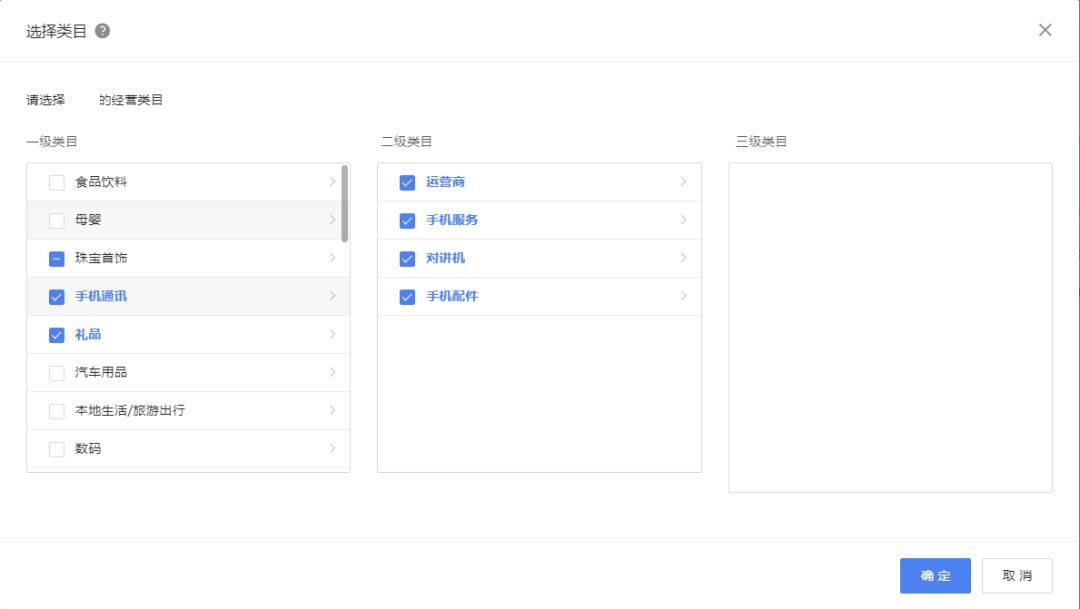Disable the 对讲机 checkbox
The width and height of the screenshot is (1080, 609).
pos(406,258)
